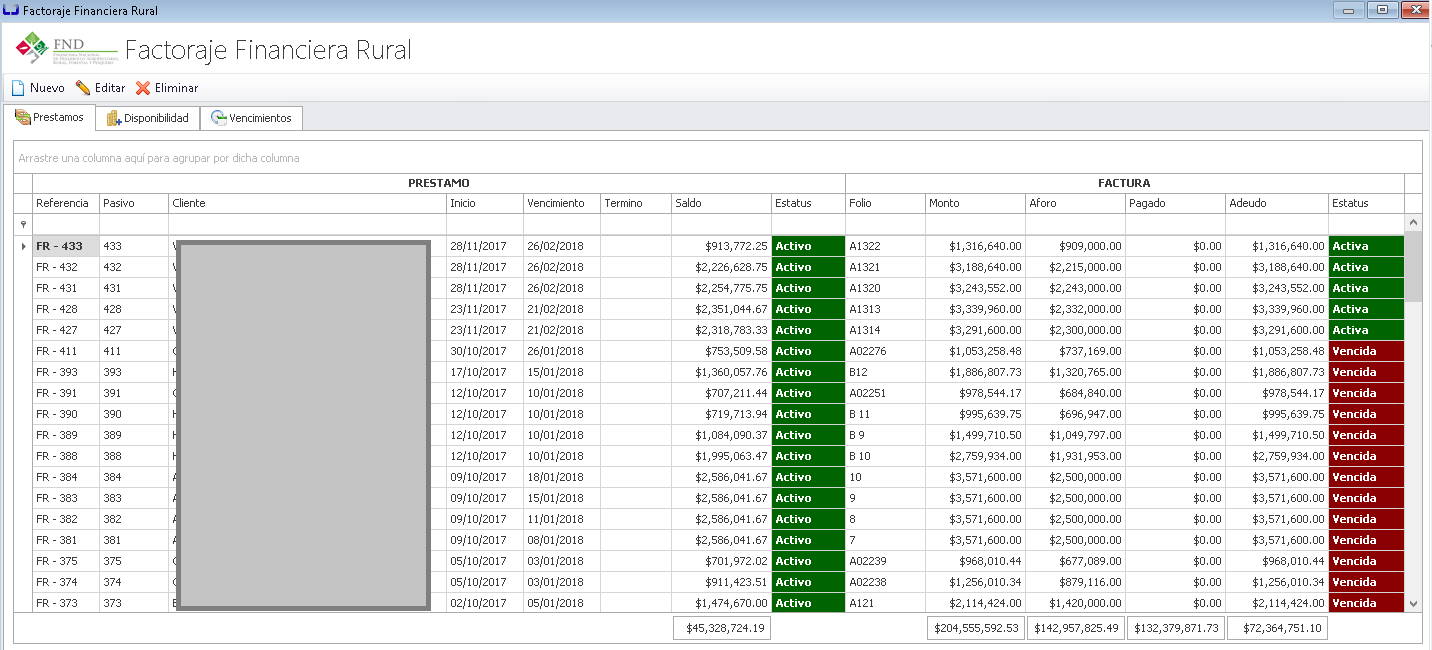Screen dimensions: 1432x650
Task: Click the Aforo total $142,957,825.49
Action: pyautogui.click(x=1075, y=628)
